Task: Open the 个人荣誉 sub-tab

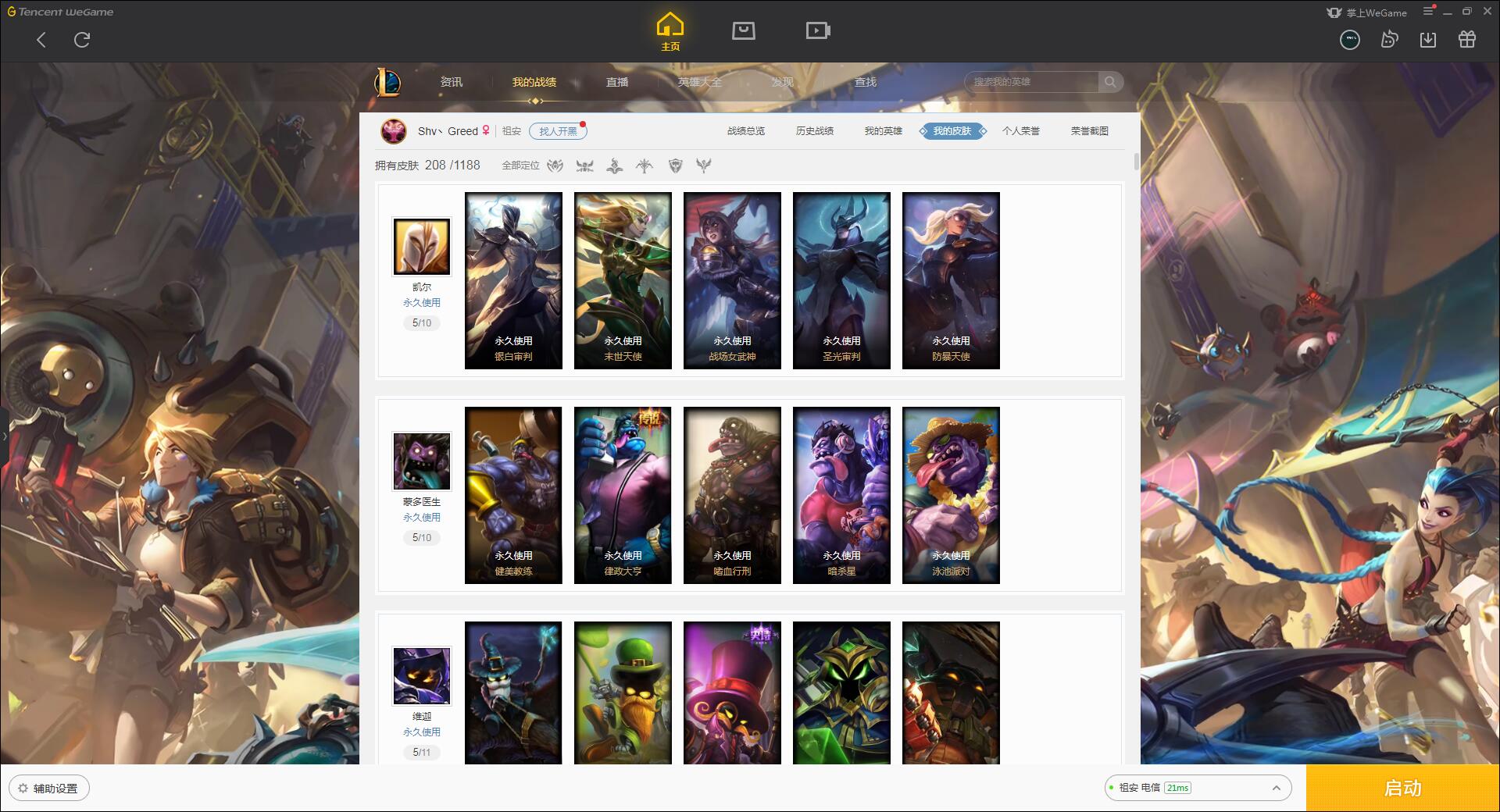Action: 1021,131
